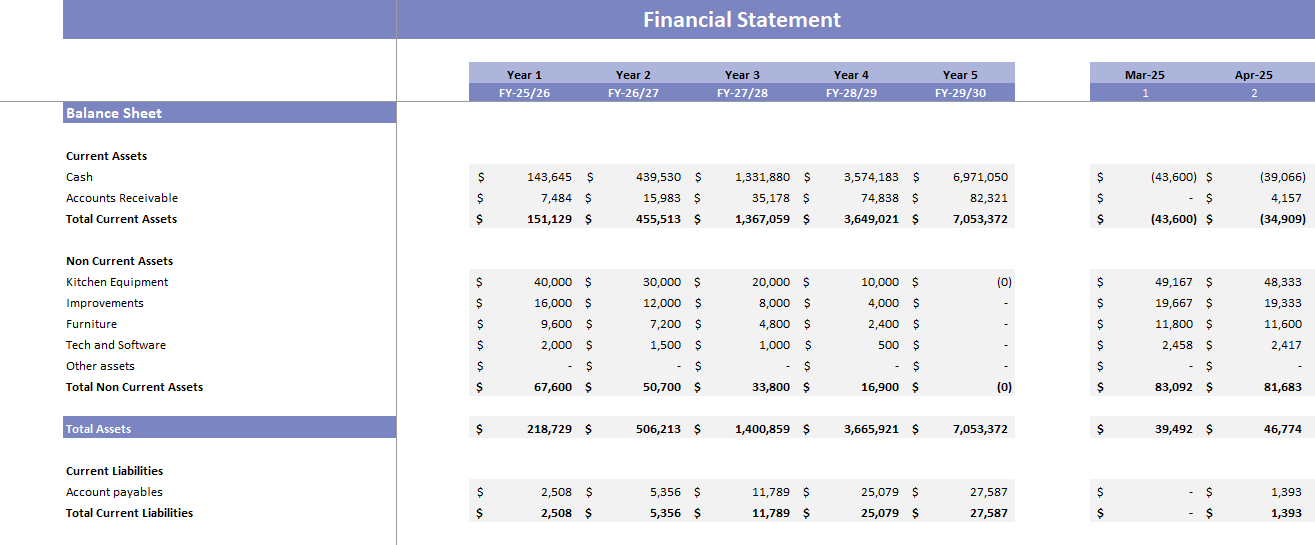Select the Kitchen Equipment row label

coord(117,282)
